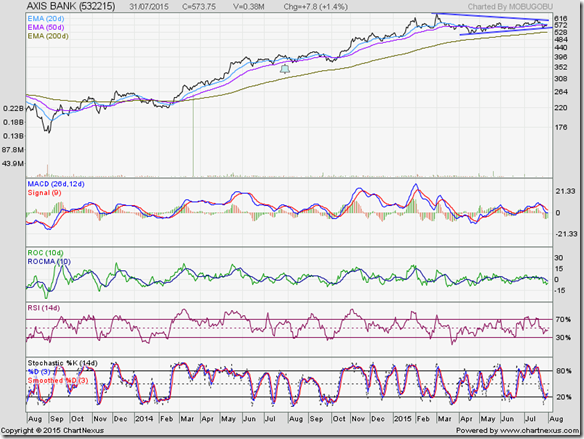This screenshot has height=439, width=584.
Task: Open the www.chartnexus.com link
Action: click(x=539, y=430)
